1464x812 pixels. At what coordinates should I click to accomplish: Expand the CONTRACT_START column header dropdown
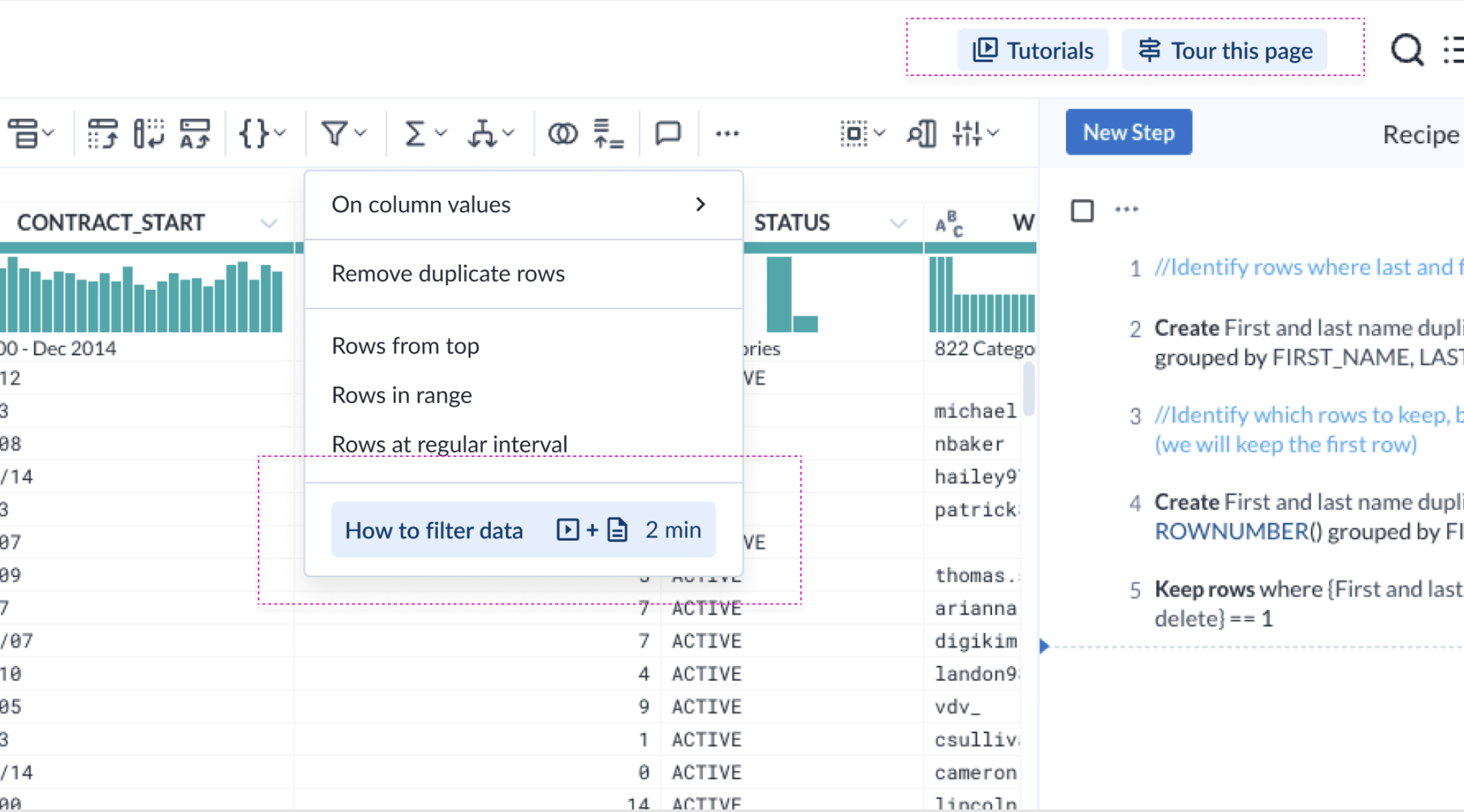(x=269, y=223)
